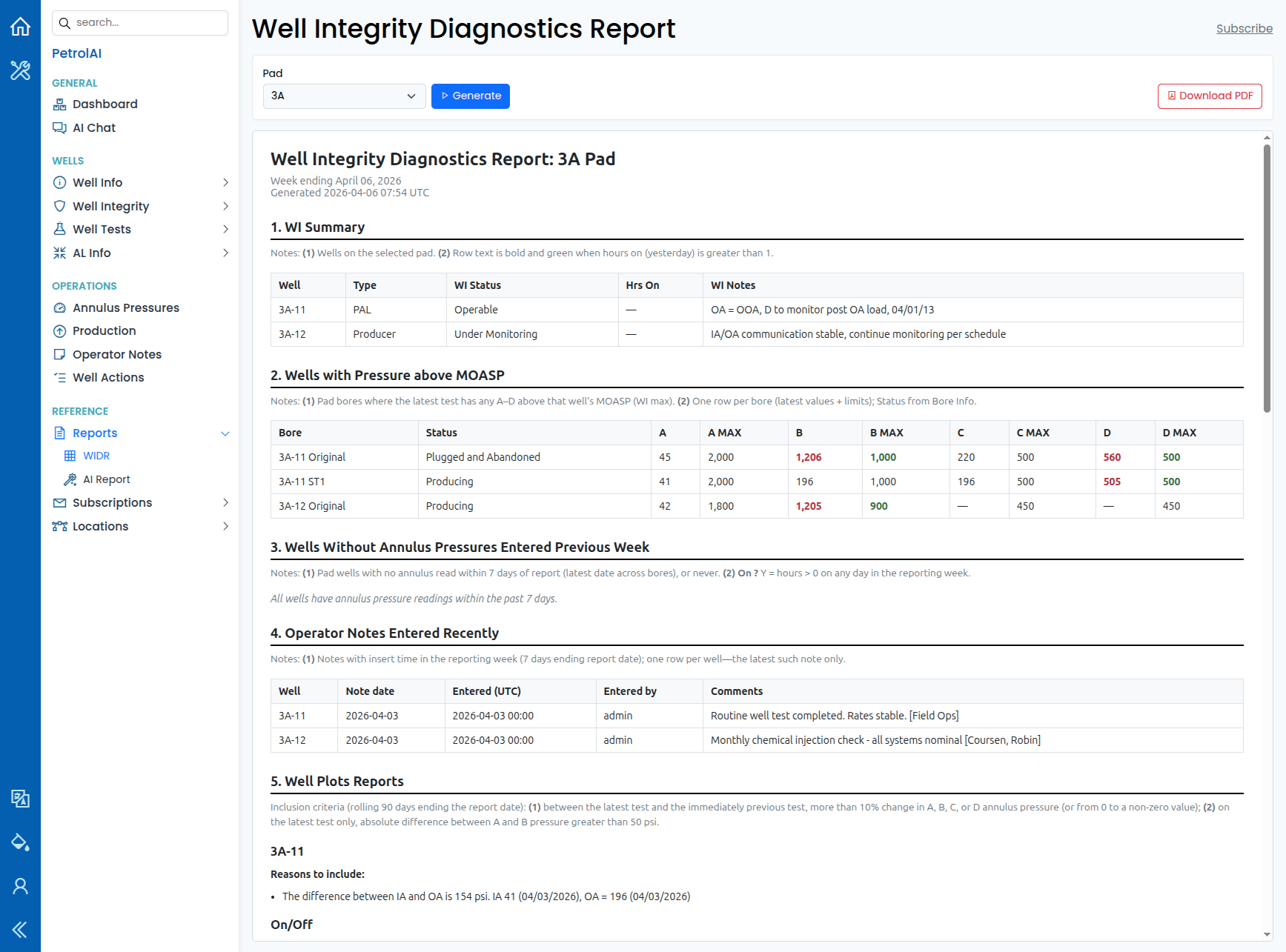Click the Locations icon

tap(60, 527)
